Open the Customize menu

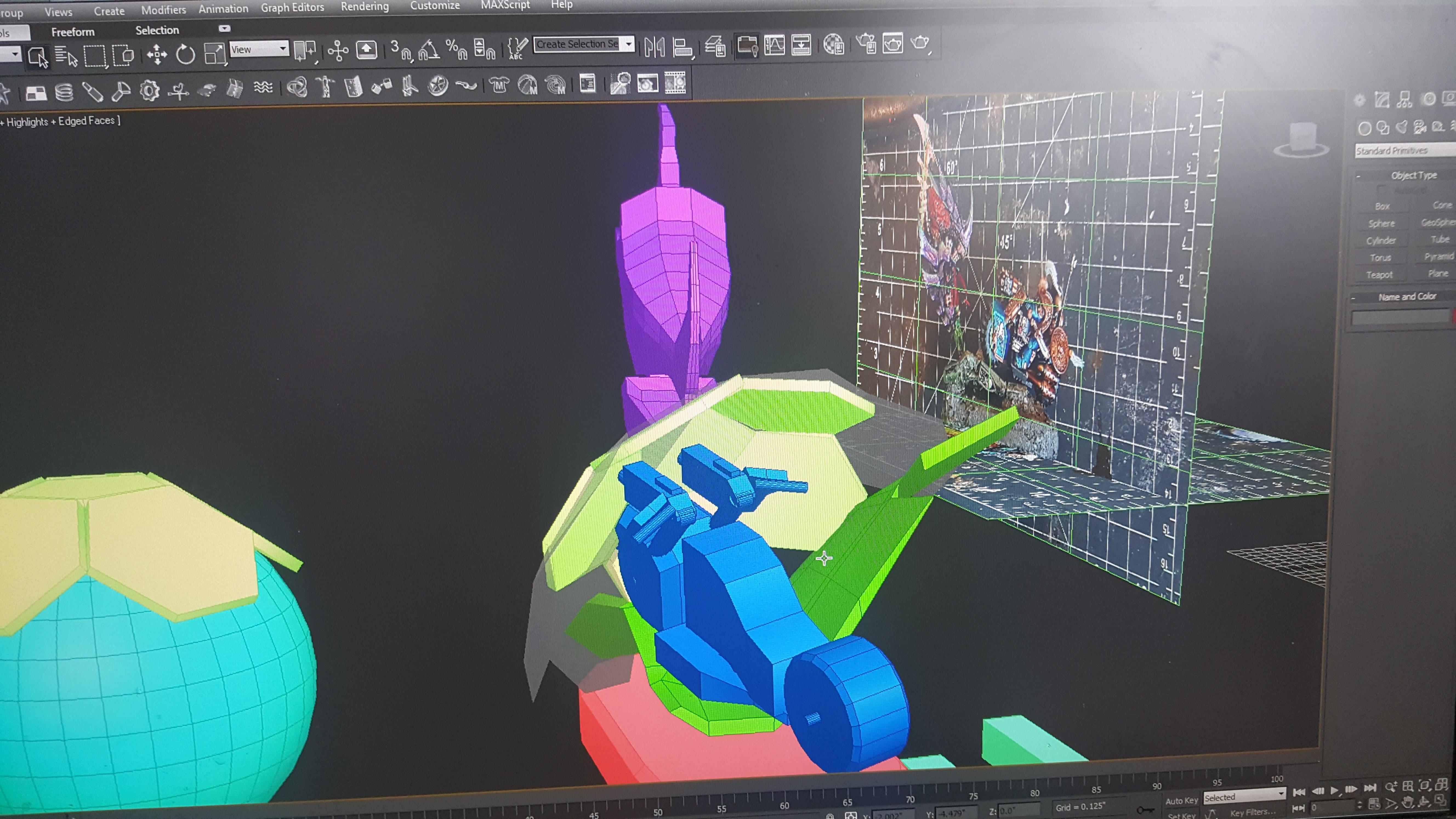tap(435, 5)
